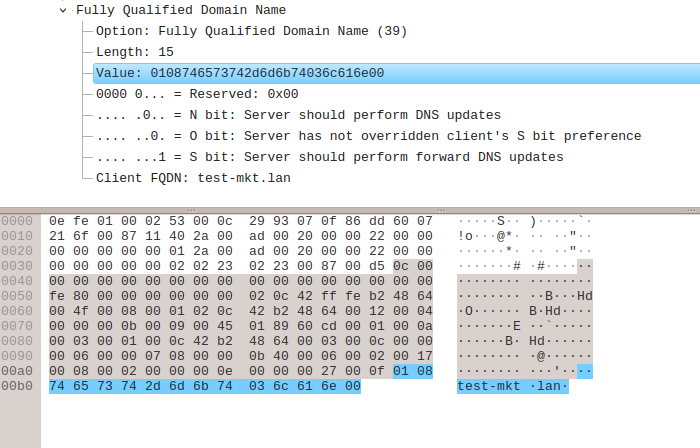The image size is (700, 448).
Task: Click ASCII text lan in byte pane
Action: [x=548, y=386]
